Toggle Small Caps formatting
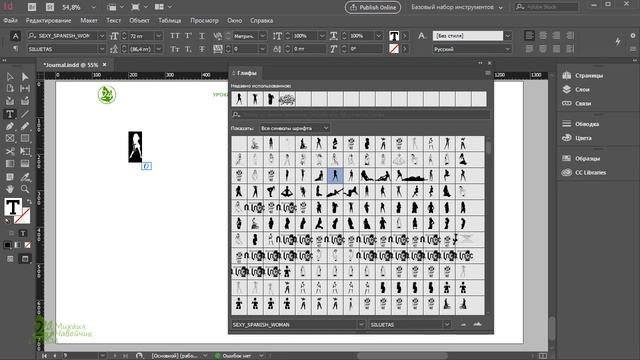Viewport: 640px width, 360px height. click(175, 49)
